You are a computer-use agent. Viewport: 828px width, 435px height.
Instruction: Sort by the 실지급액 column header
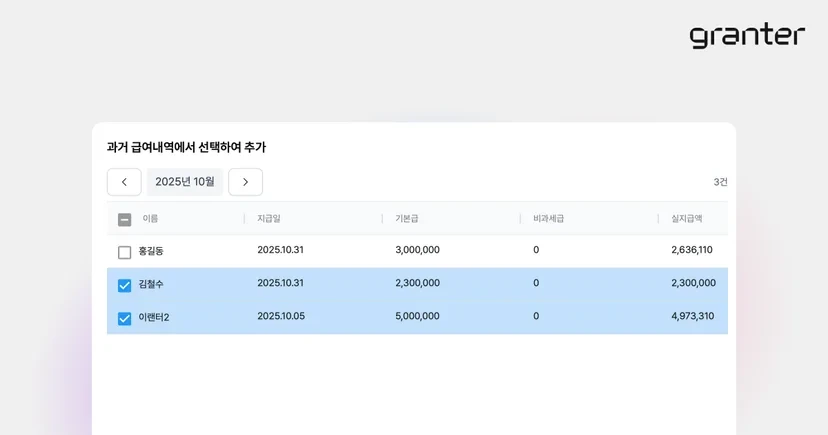click(x=686, y=219)
